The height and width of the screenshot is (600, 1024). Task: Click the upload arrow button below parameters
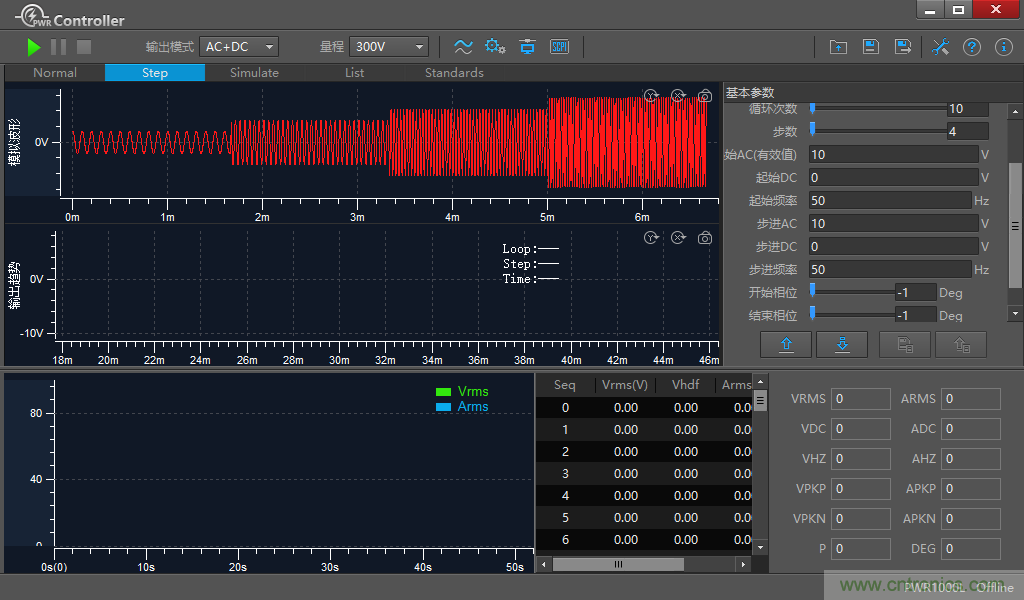pos(787,344)
